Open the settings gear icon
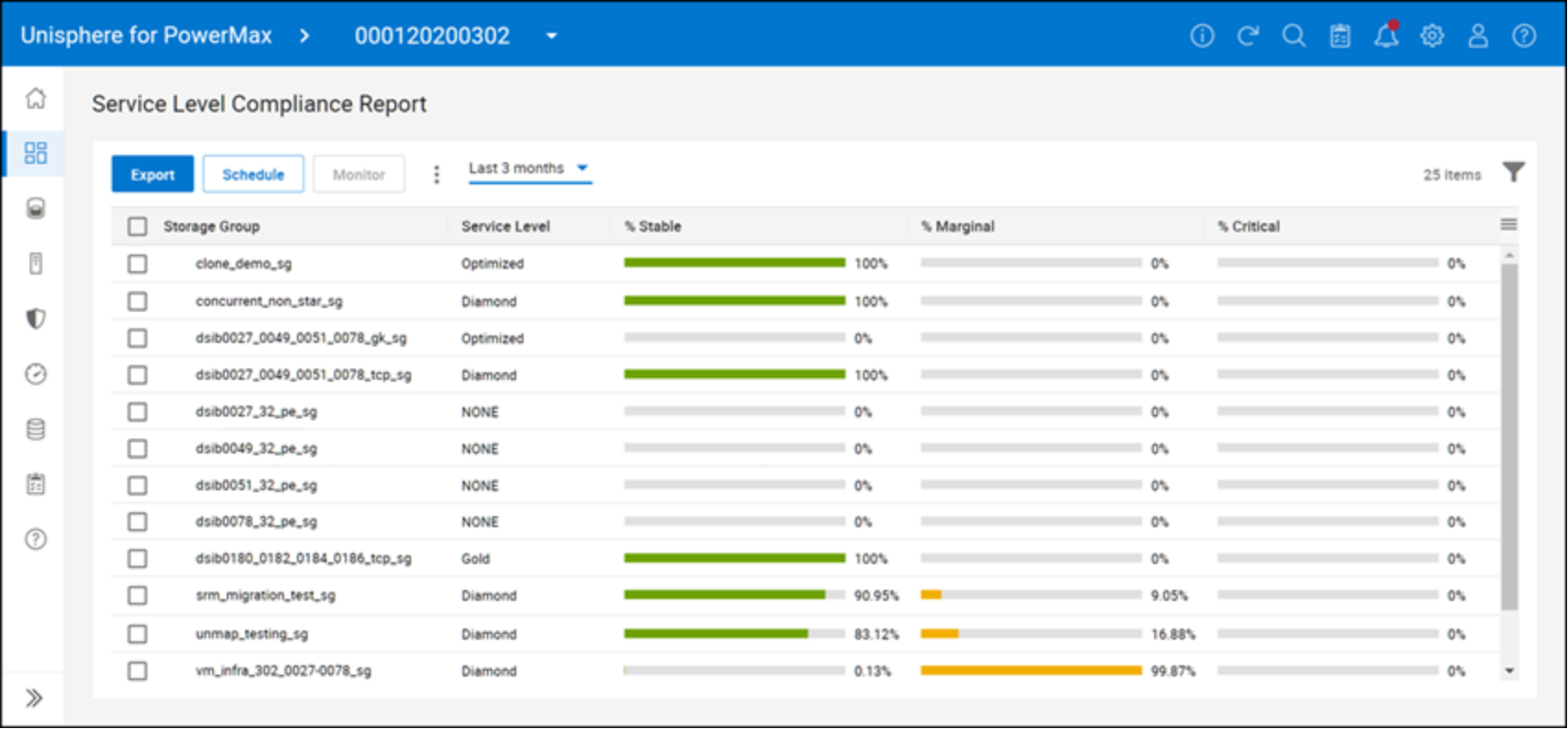This screenshot has width=1568, height=729. coord(1432,36)
